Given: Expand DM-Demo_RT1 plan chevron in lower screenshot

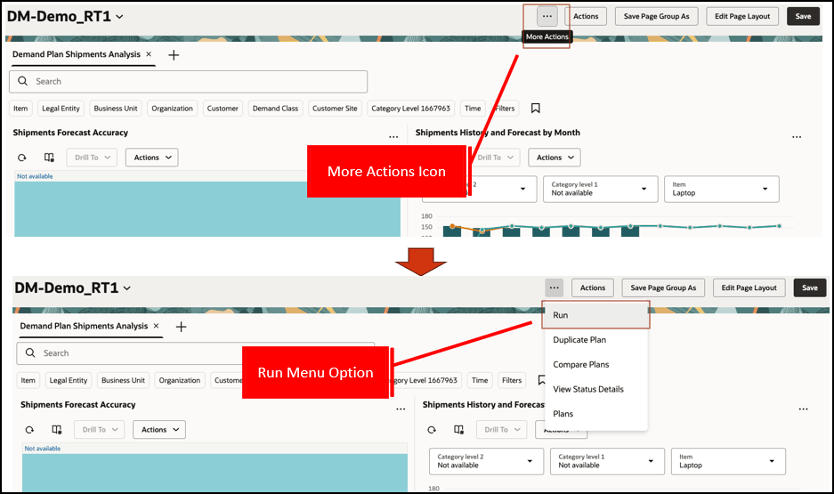Looking at the screenshot, I should (x=127, y=288).
